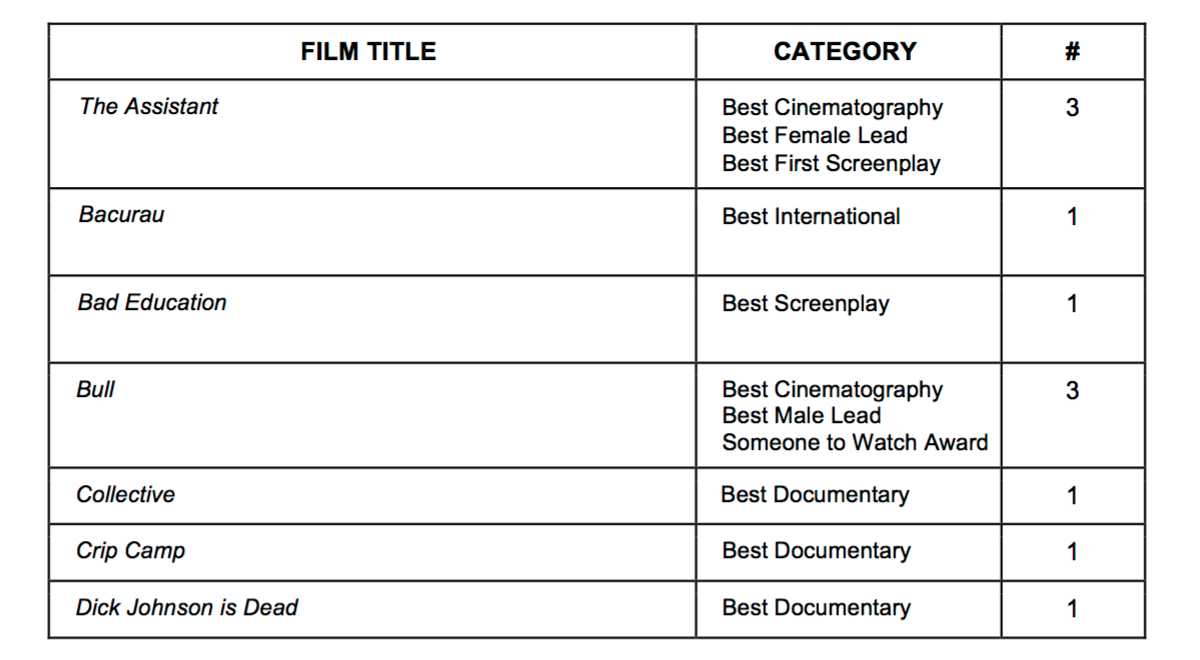Screen dimensions: 1200x660
Task: Click Best International category
Action: point(811,216)
